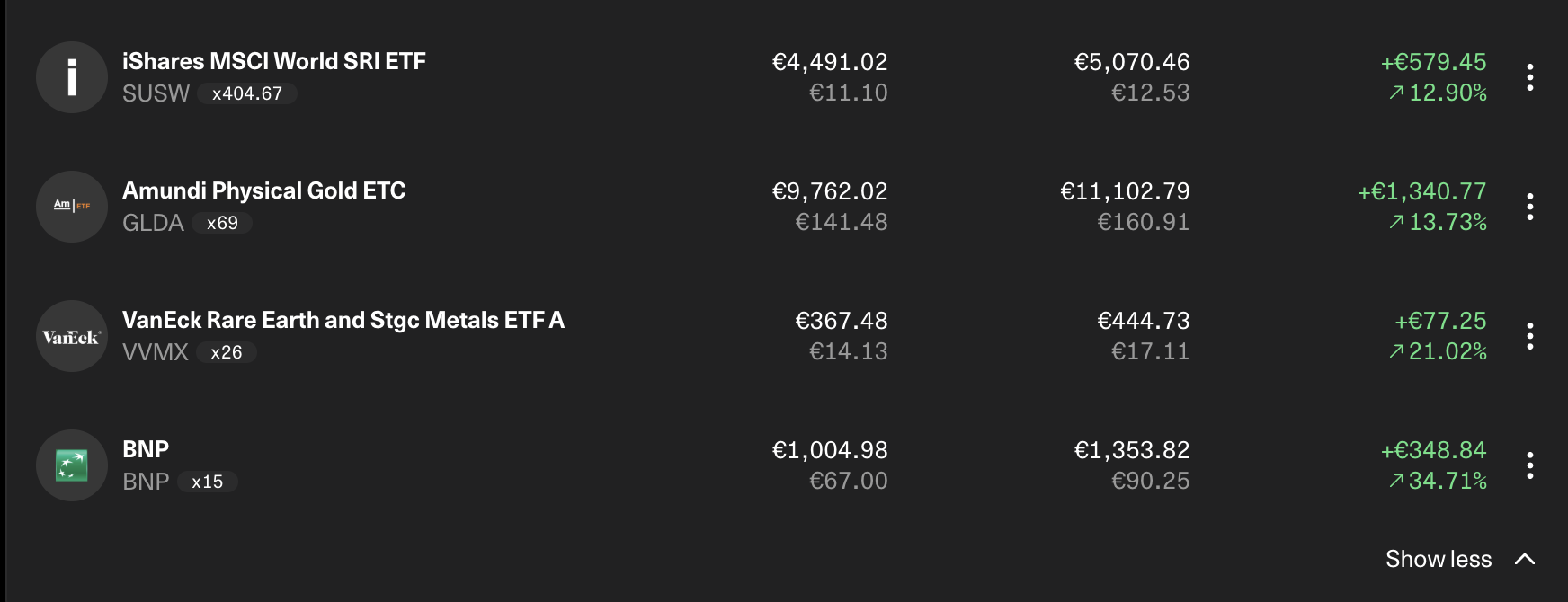
Task: Click the x69 quantity badge for GLDA
Action: 222,223
